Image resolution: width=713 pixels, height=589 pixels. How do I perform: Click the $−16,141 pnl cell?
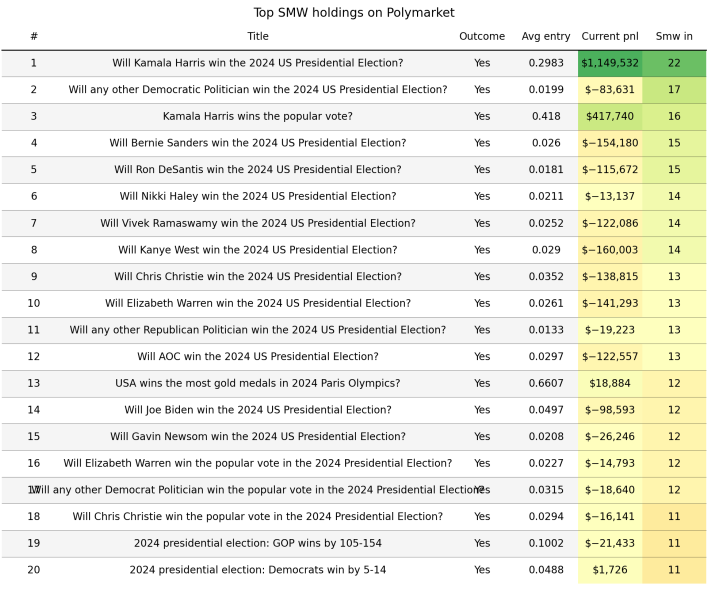tap(610, 517)
